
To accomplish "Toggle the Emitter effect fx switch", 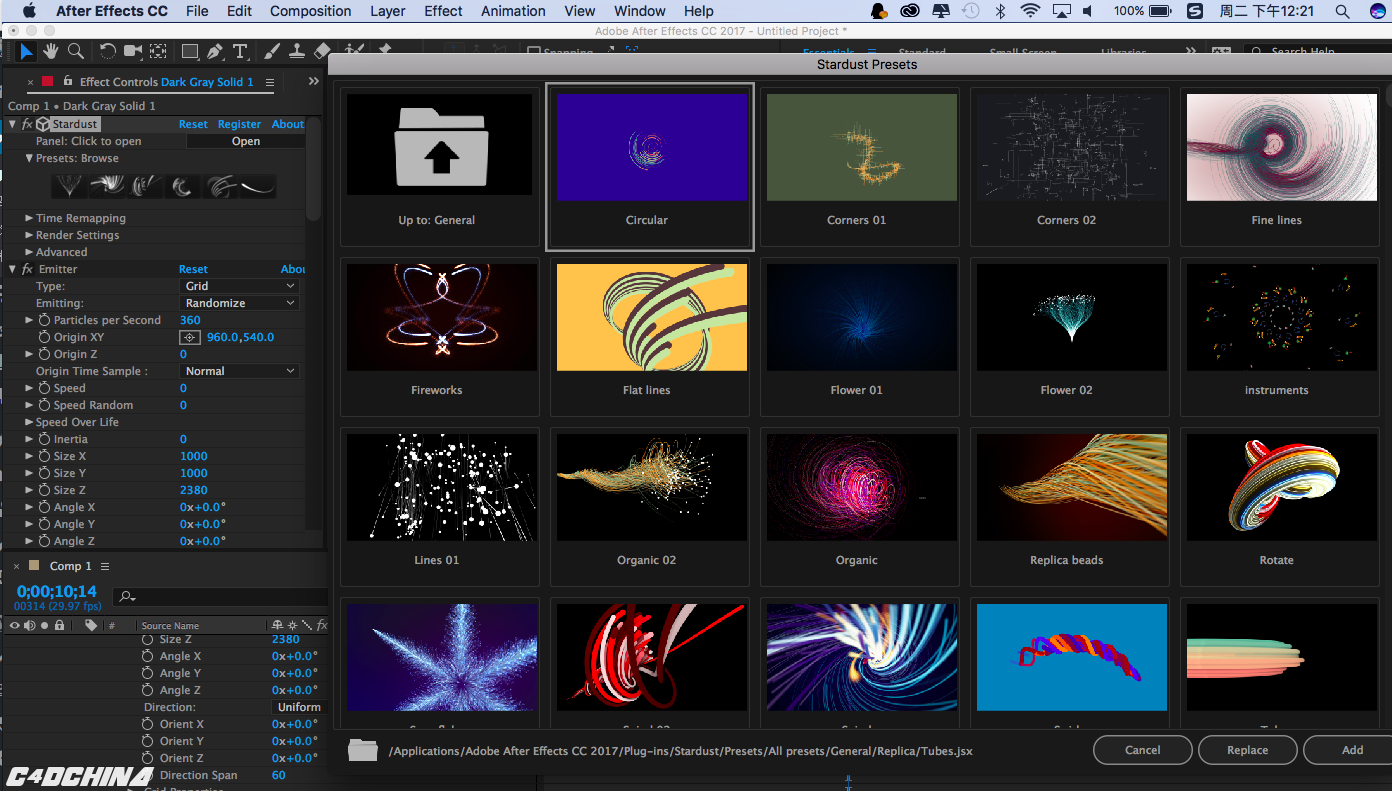I will click(x=27, y=269).
